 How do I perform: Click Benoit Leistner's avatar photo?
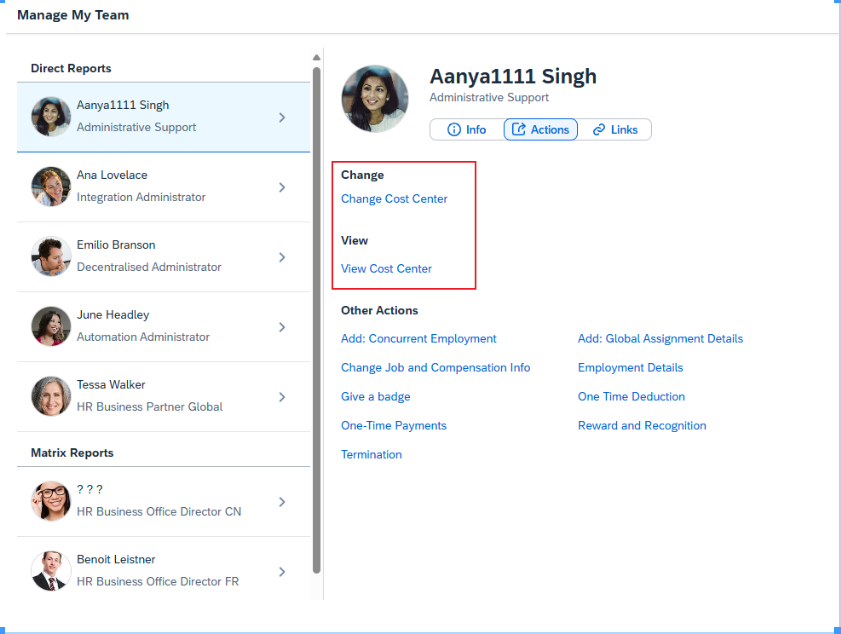(x=51, y=571)
